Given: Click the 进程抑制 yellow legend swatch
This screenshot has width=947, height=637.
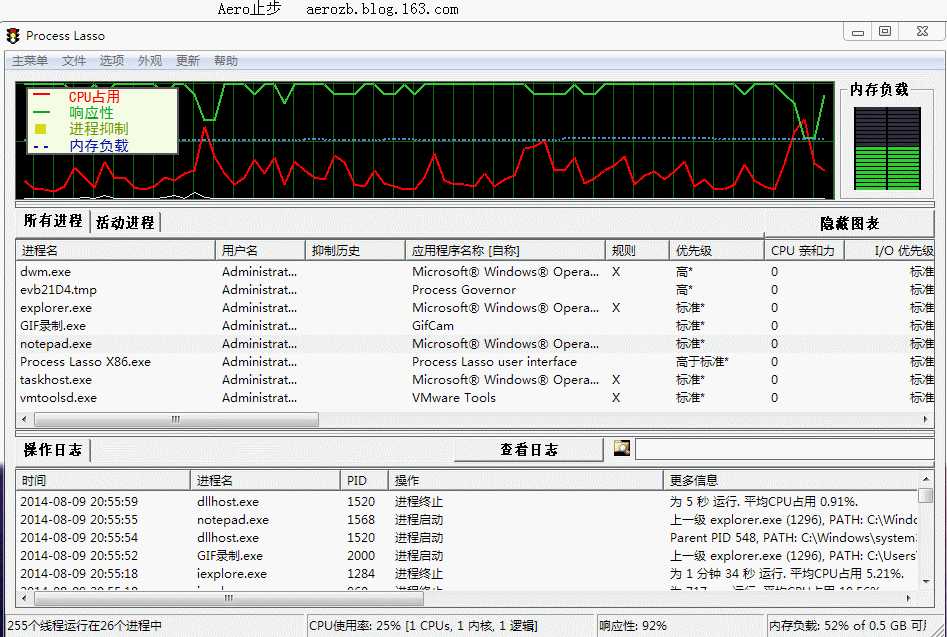Looking at the screenshot, I should [x=40, y=129].
